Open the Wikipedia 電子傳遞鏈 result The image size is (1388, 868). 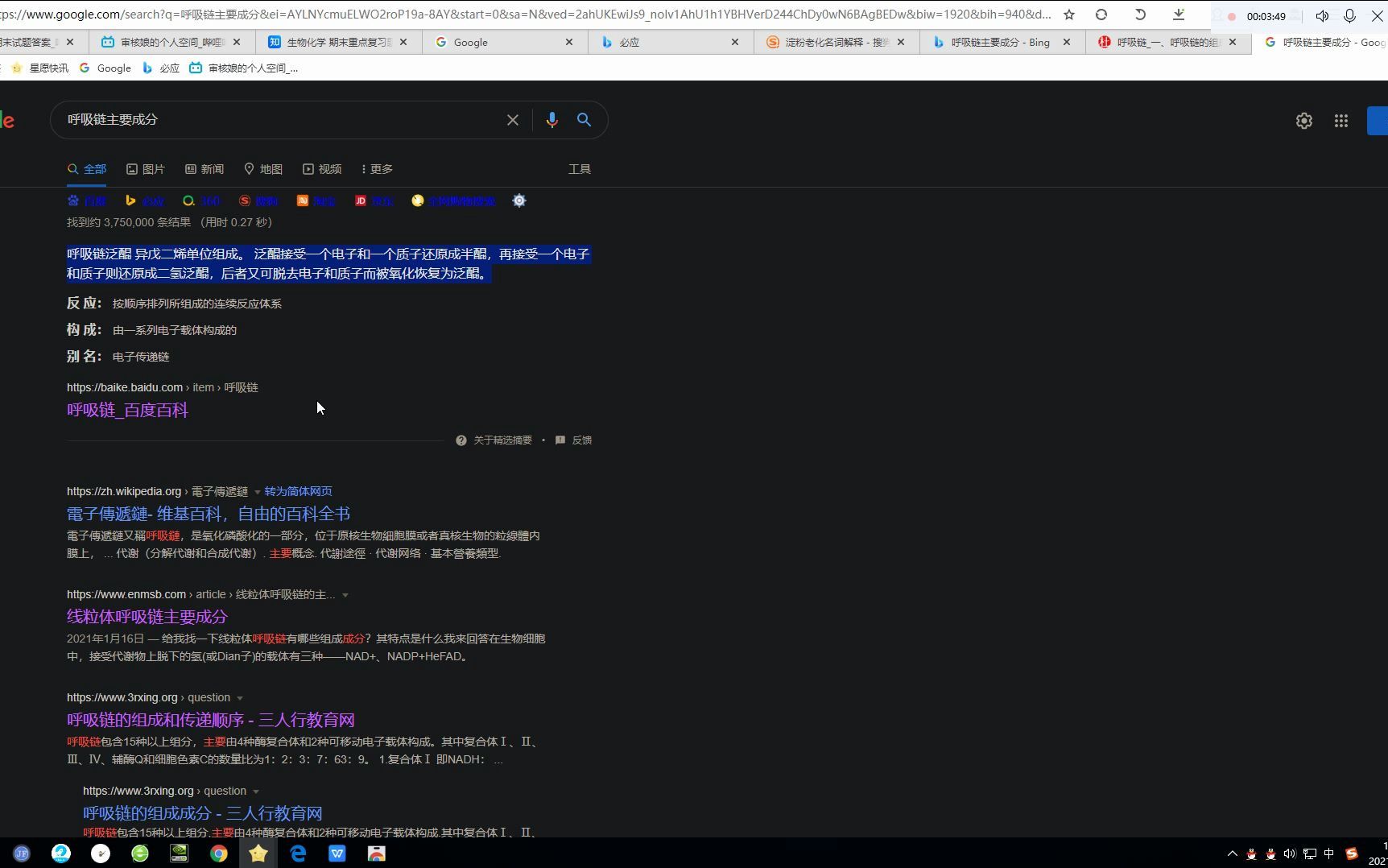(209, 514)
